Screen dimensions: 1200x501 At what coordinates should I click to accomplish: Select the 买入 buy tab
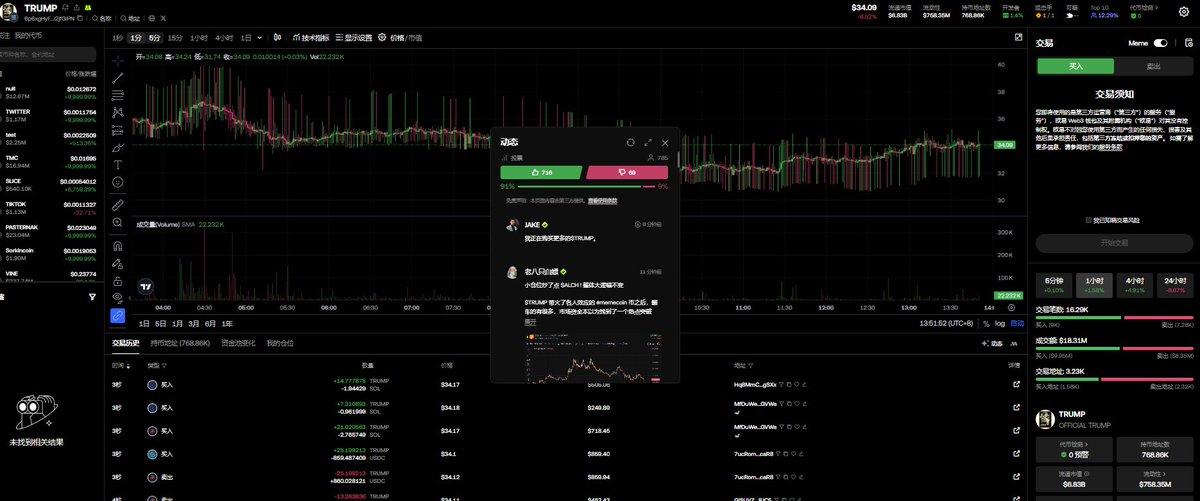[1076, 66]
